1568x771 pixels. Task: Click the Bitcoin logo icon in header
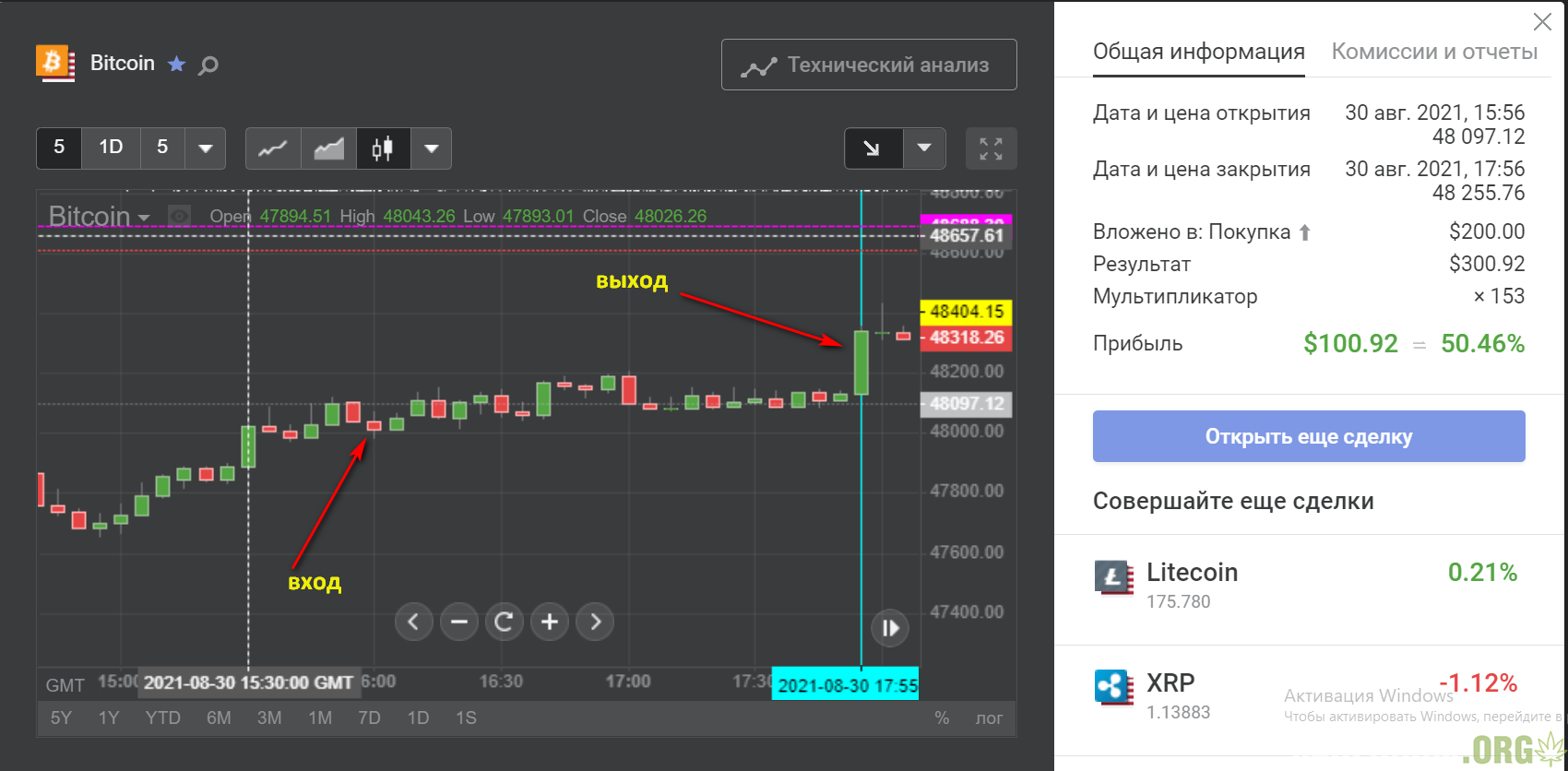point(55,63)
